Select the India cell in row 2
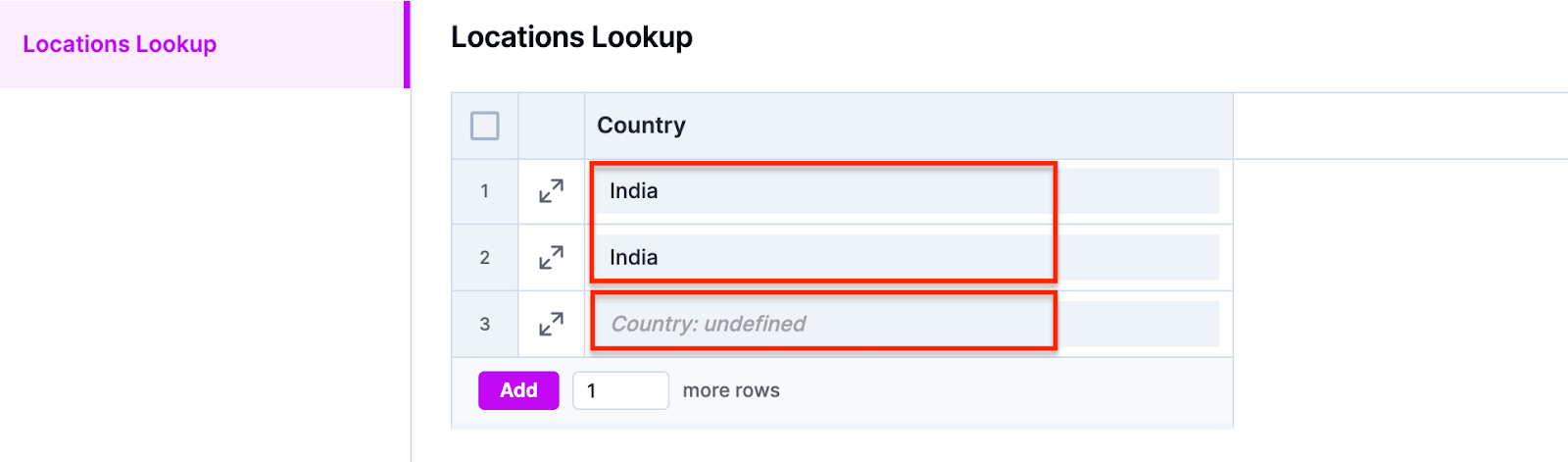This screenshot has height=462, width=1568. 907,258
